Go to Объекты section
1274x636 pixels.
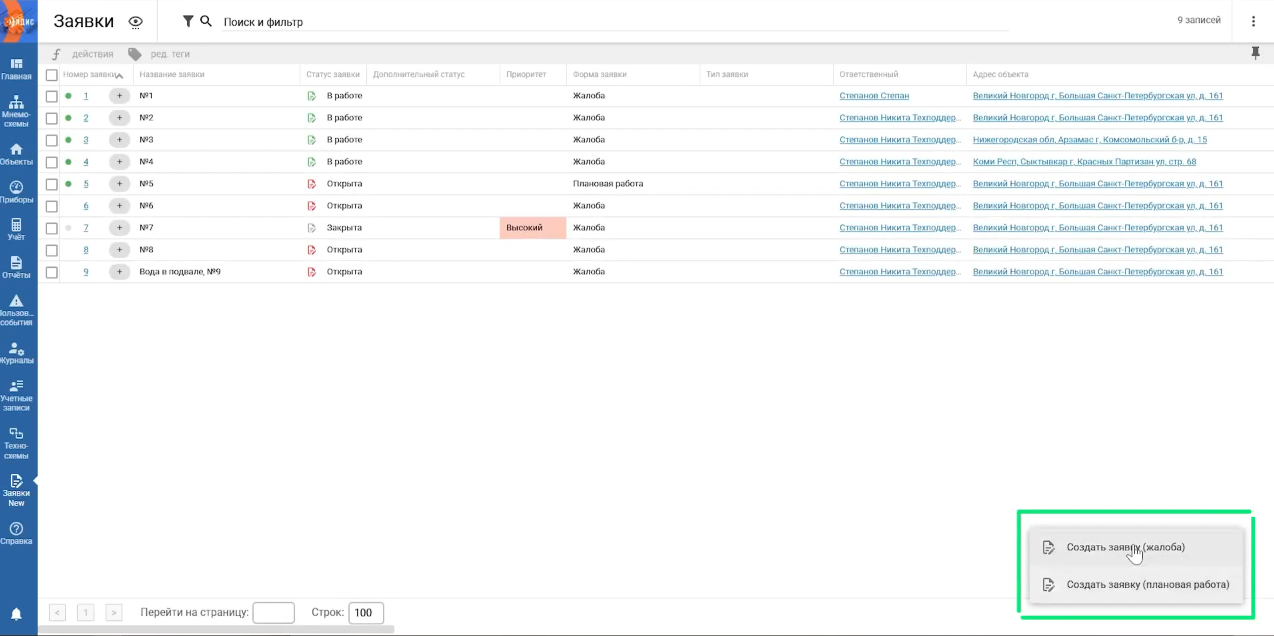[17, 153]
